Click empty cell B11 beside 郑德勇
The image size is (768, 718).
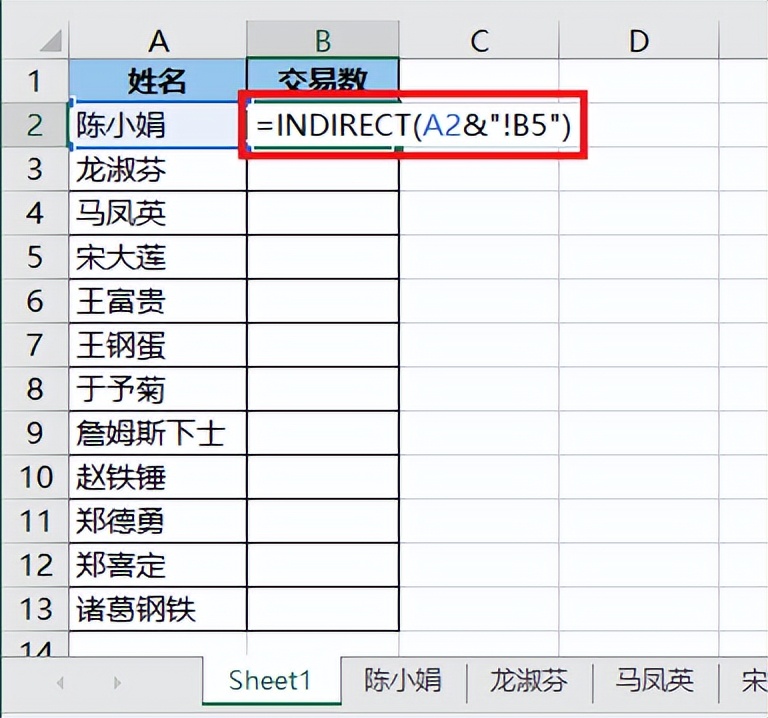pos(323,521)
